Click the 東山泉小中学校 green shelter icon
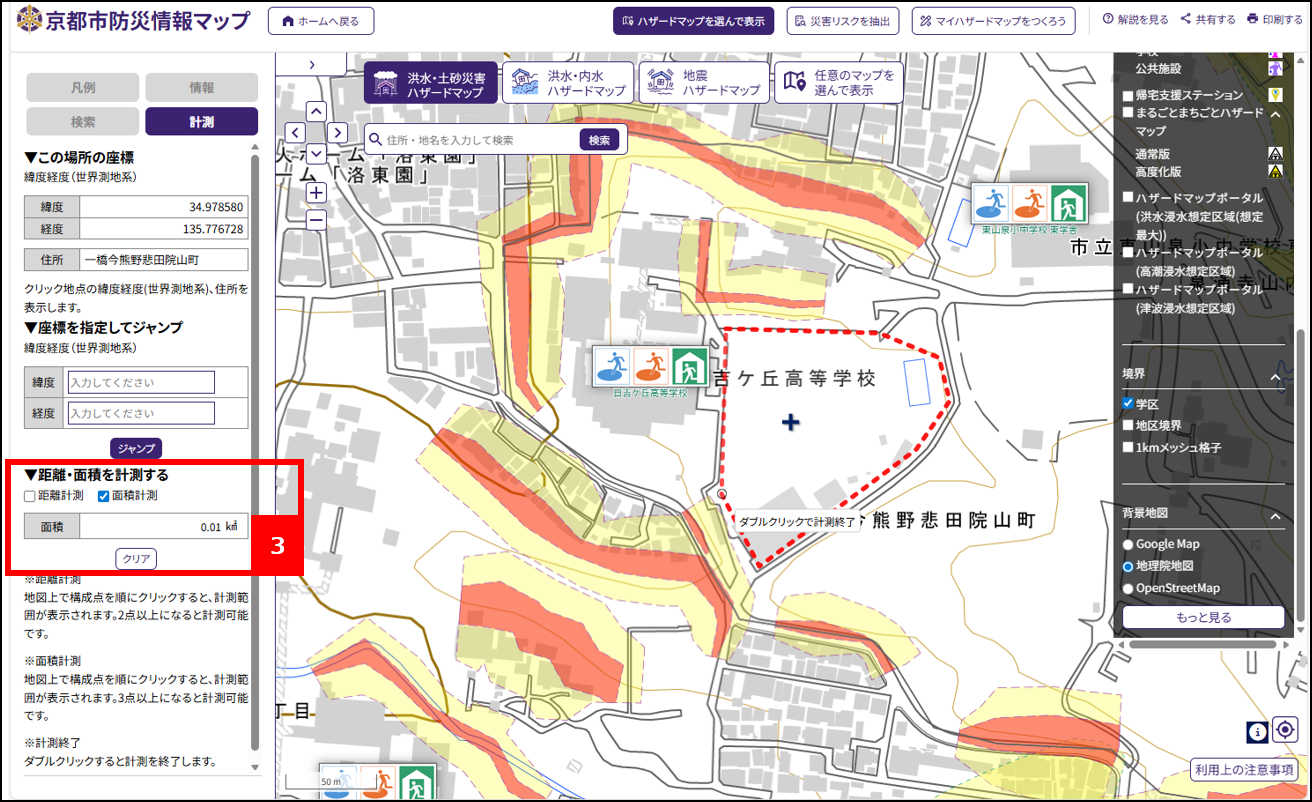 point(1068,202)
